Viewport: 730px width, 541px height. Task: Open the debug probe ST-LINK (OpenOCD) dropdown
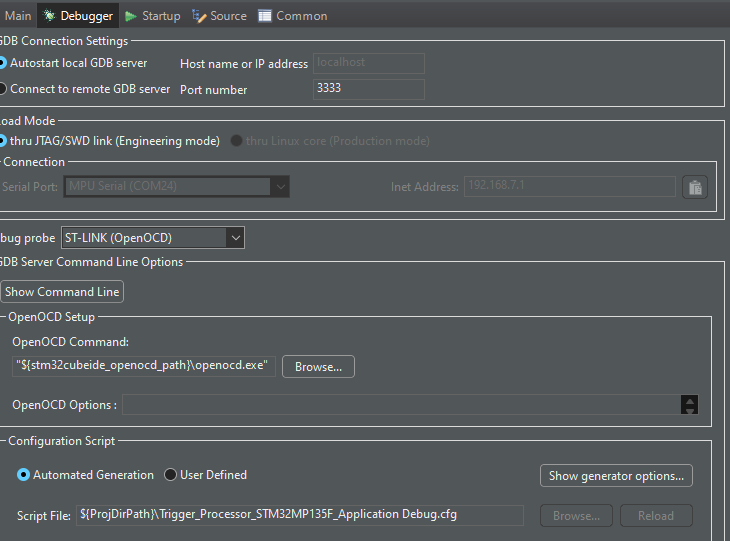coord(153,238)
